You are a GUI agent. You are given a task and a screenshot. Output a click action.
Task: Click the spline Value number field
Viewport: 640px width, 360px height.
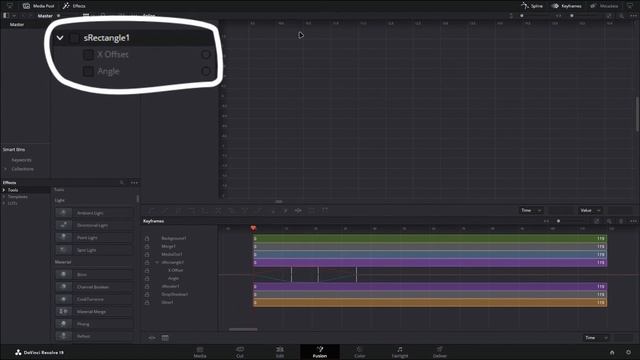[x=620, y=211]
